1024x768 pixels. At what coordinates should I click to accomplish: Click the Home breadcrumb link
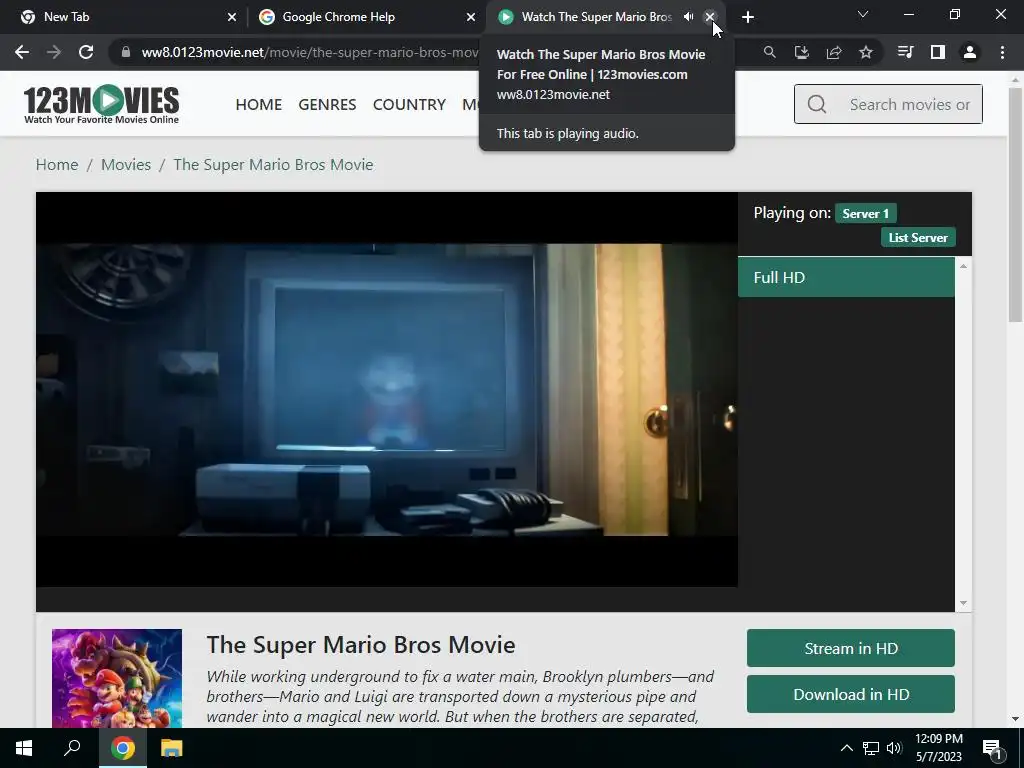click(x=57, y=165)
